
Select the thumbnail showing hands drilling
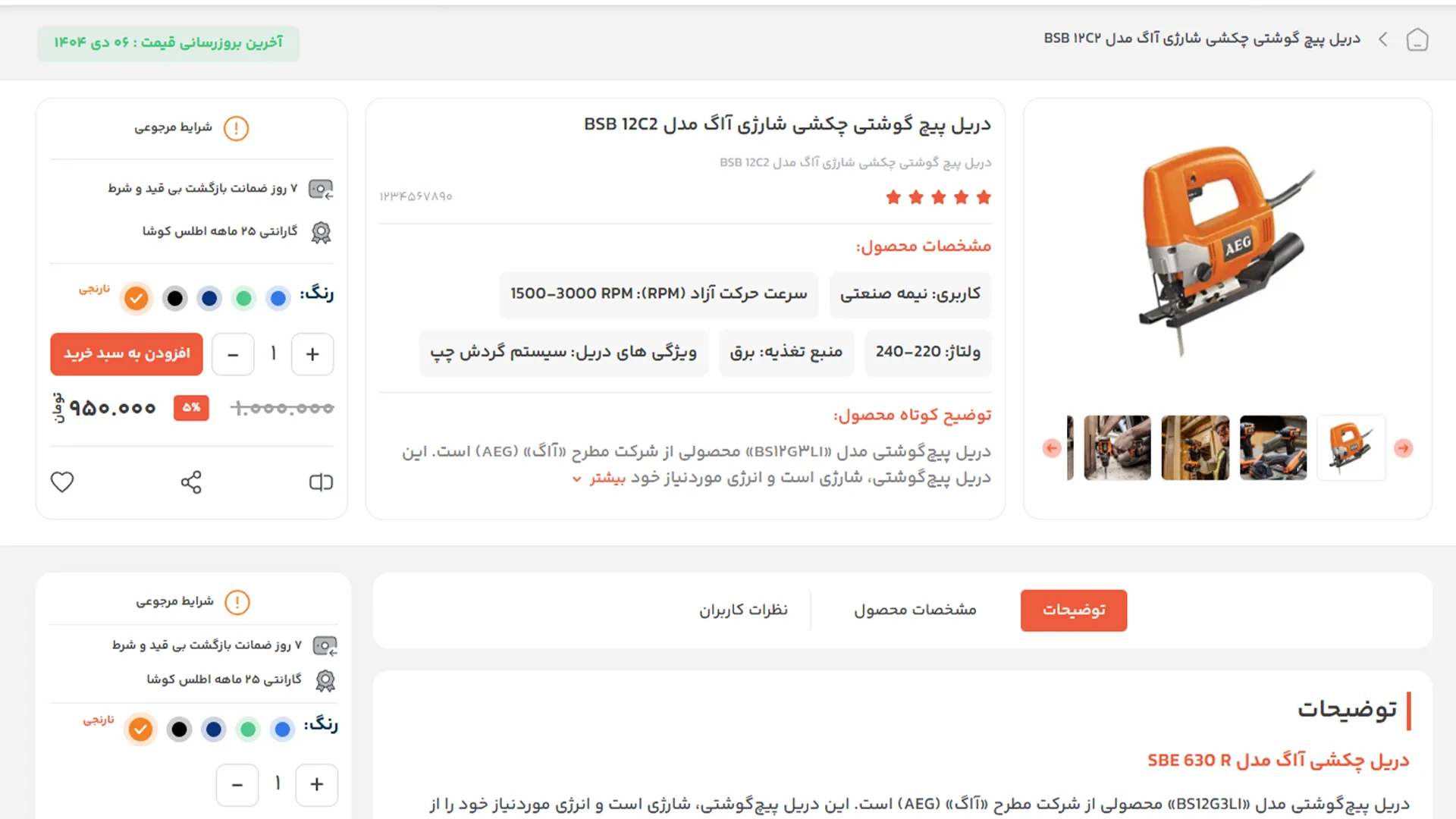1117,448
